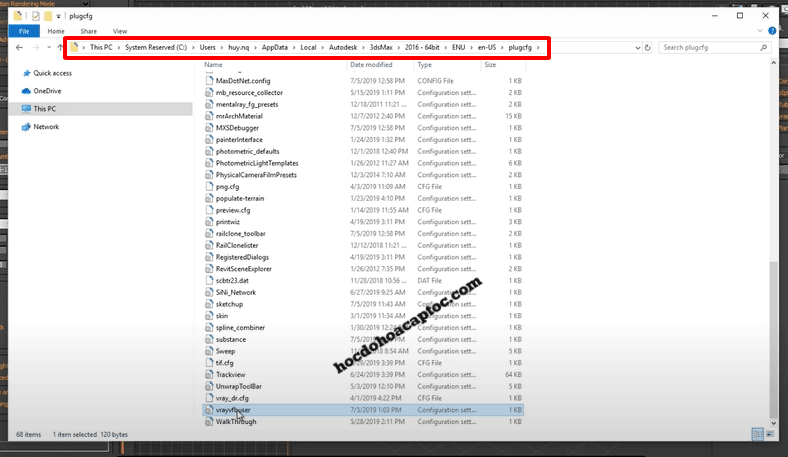Open the Share ribbon tab
The image size is (788, 457).
[88, 31]
